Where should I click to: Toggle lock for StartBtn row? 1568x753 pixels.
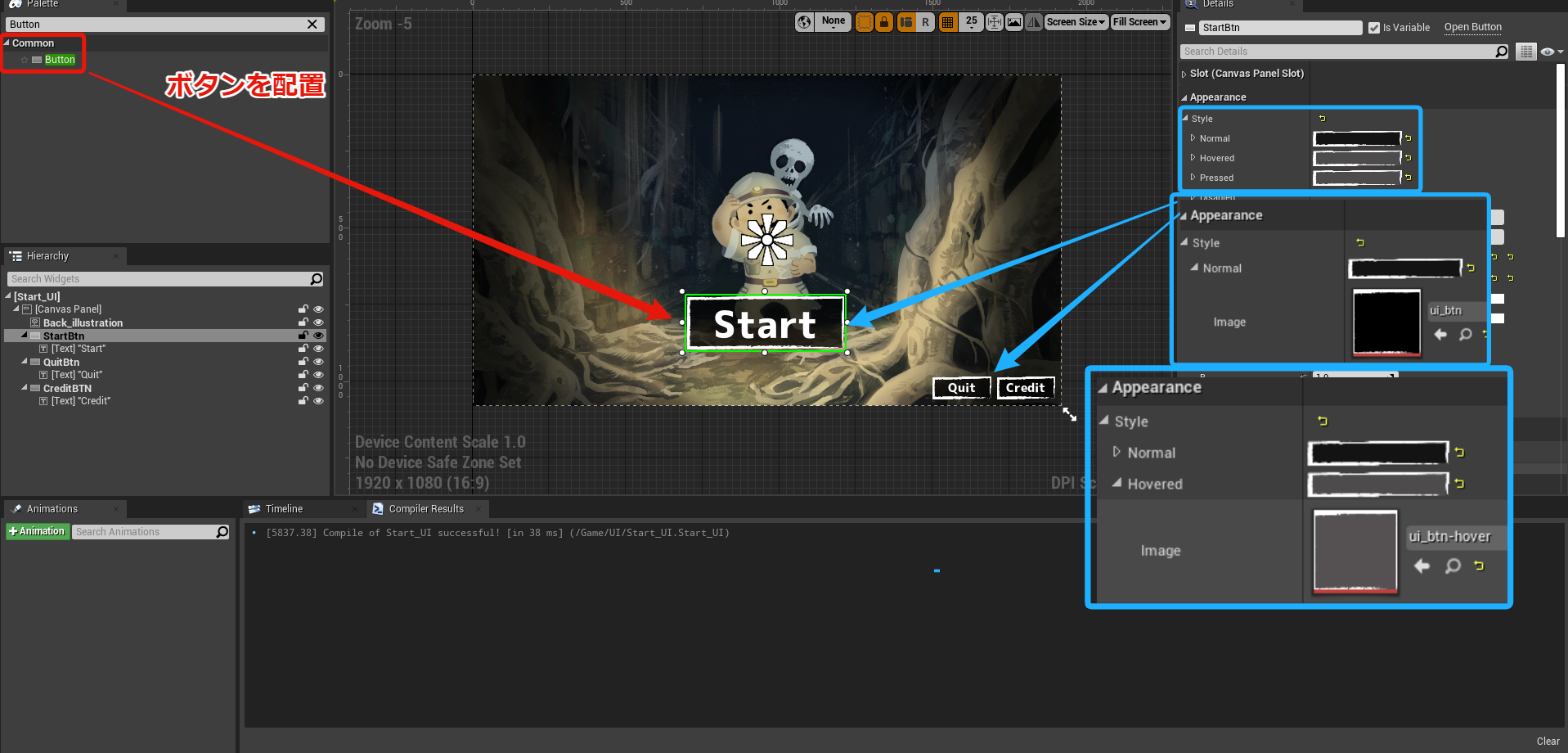(303, 336)
